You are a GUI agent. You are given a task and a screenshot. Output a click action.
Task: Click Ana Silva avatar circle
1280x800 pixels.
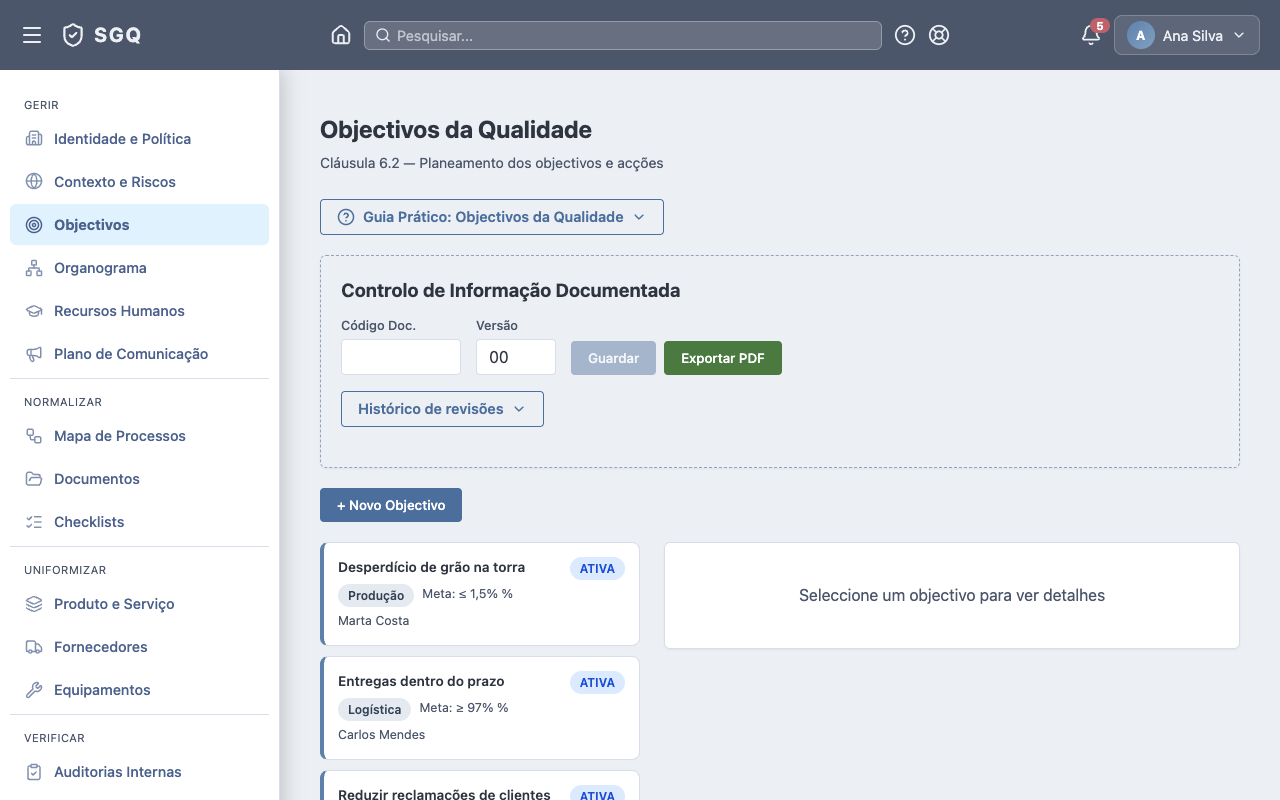[x=1141, y=35]
